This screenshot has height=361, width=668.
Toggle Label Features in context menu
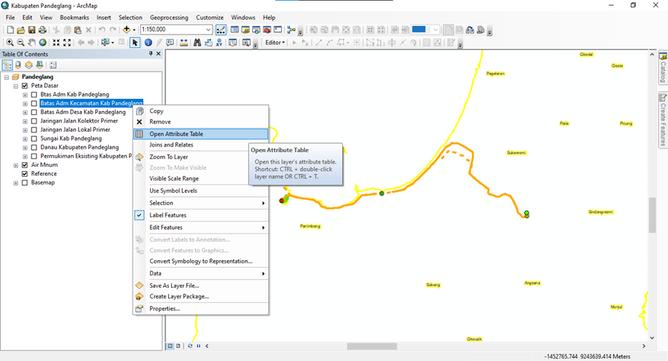(x=201, y=215)
